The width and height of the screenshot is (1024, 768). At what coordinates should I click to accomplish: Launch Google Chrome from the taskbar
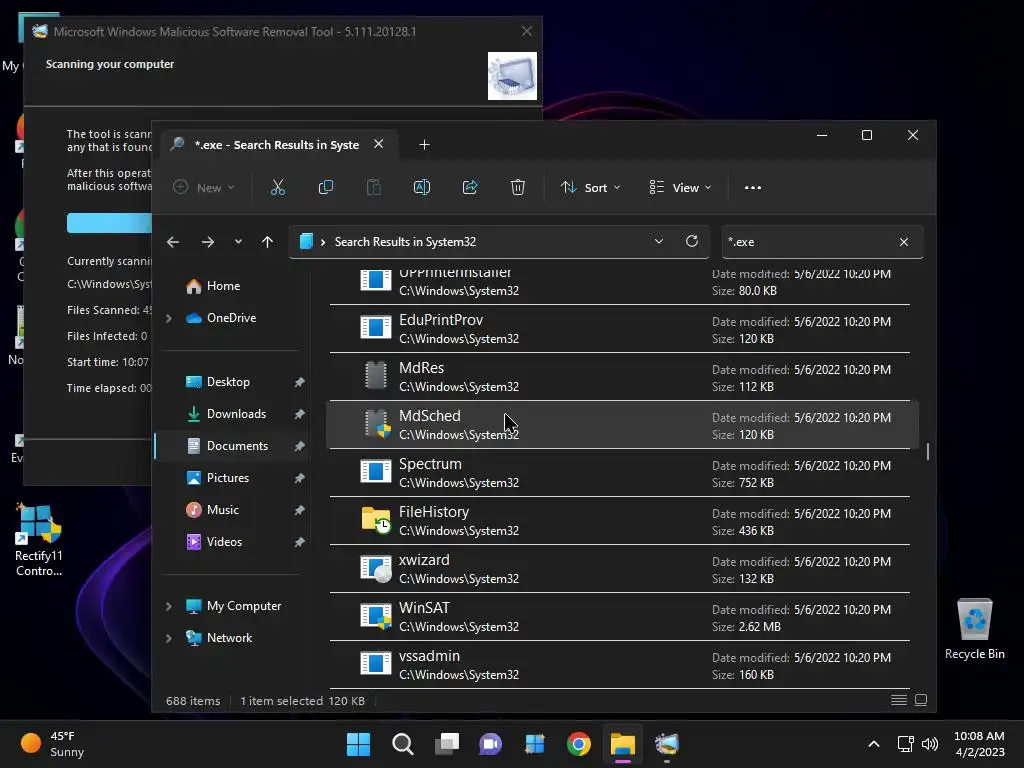(579, 744)
